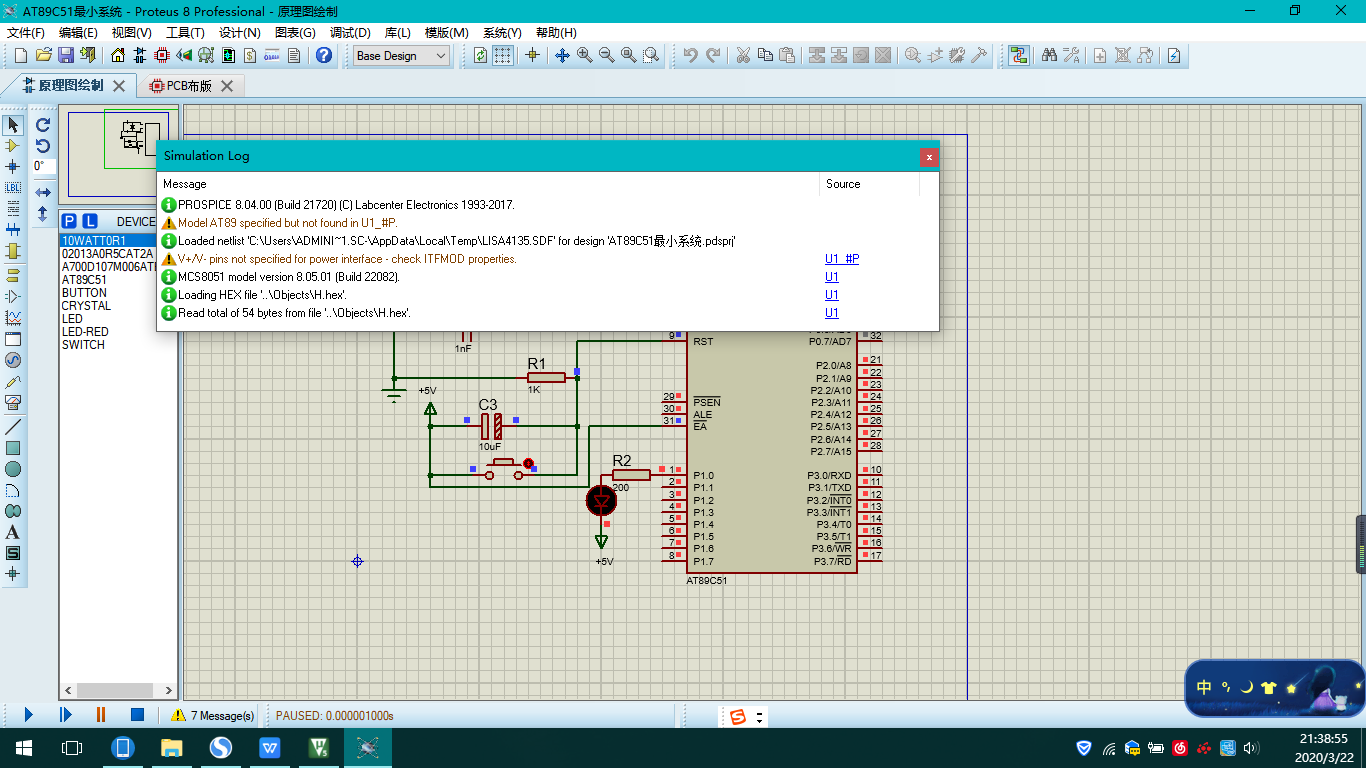The width and height of the screenshot is (1366, 768).
Task: Click the Pan blue cross arrows icon
Action: (x=562, y=55)
